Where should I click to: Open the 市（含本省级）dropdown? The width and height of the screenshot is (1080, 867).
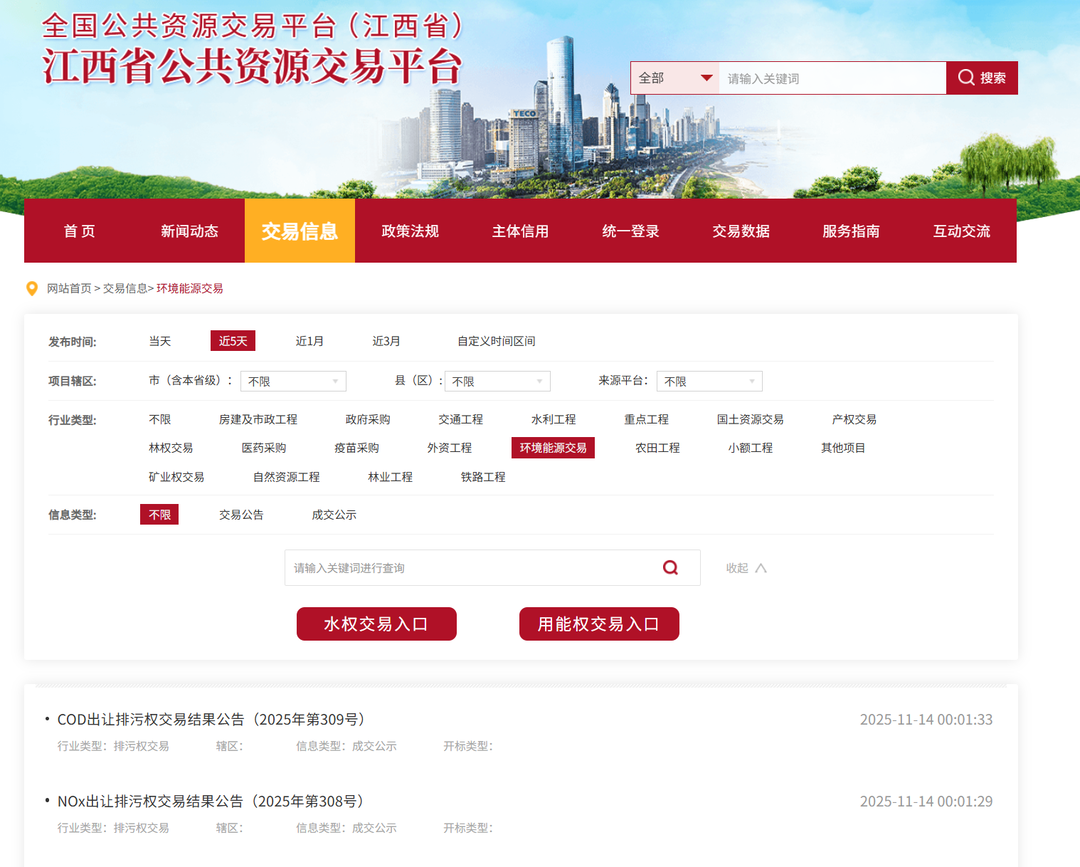292,381
